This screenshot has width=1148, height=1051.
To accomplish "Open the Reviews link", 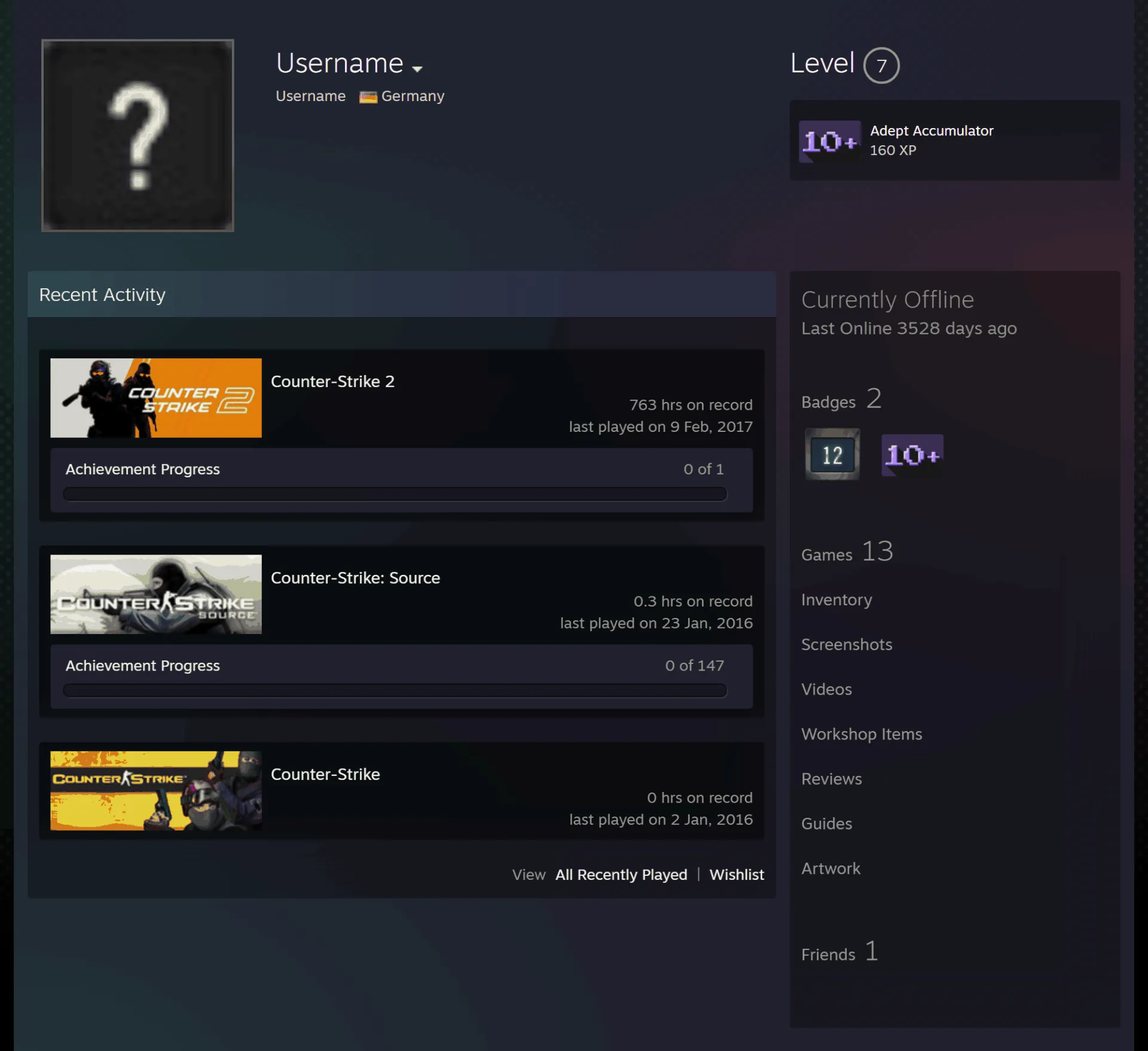I will tap(831, 779).
